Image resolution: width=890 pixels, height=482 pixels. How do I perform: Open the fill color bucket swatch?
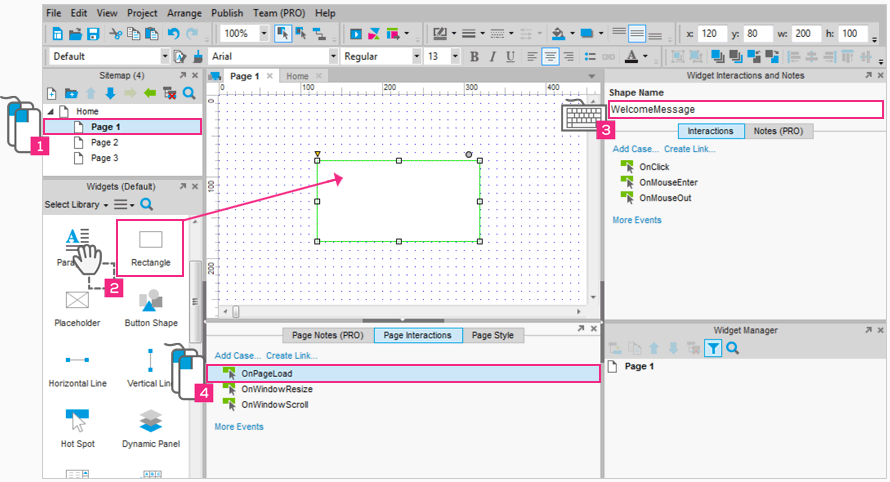(x=558, y=33)
